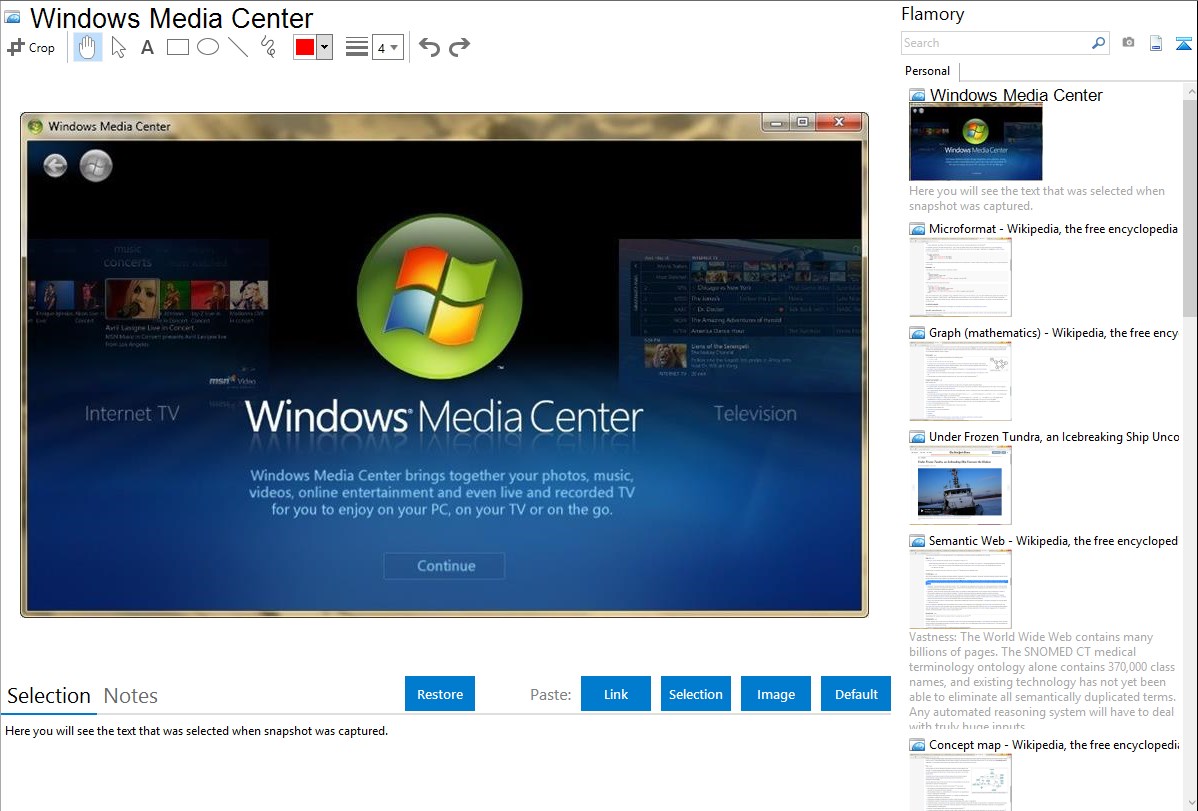Viewport: 1198px width, 811px height.
Task: Undo the last edit
Action: tap(429, 47)
